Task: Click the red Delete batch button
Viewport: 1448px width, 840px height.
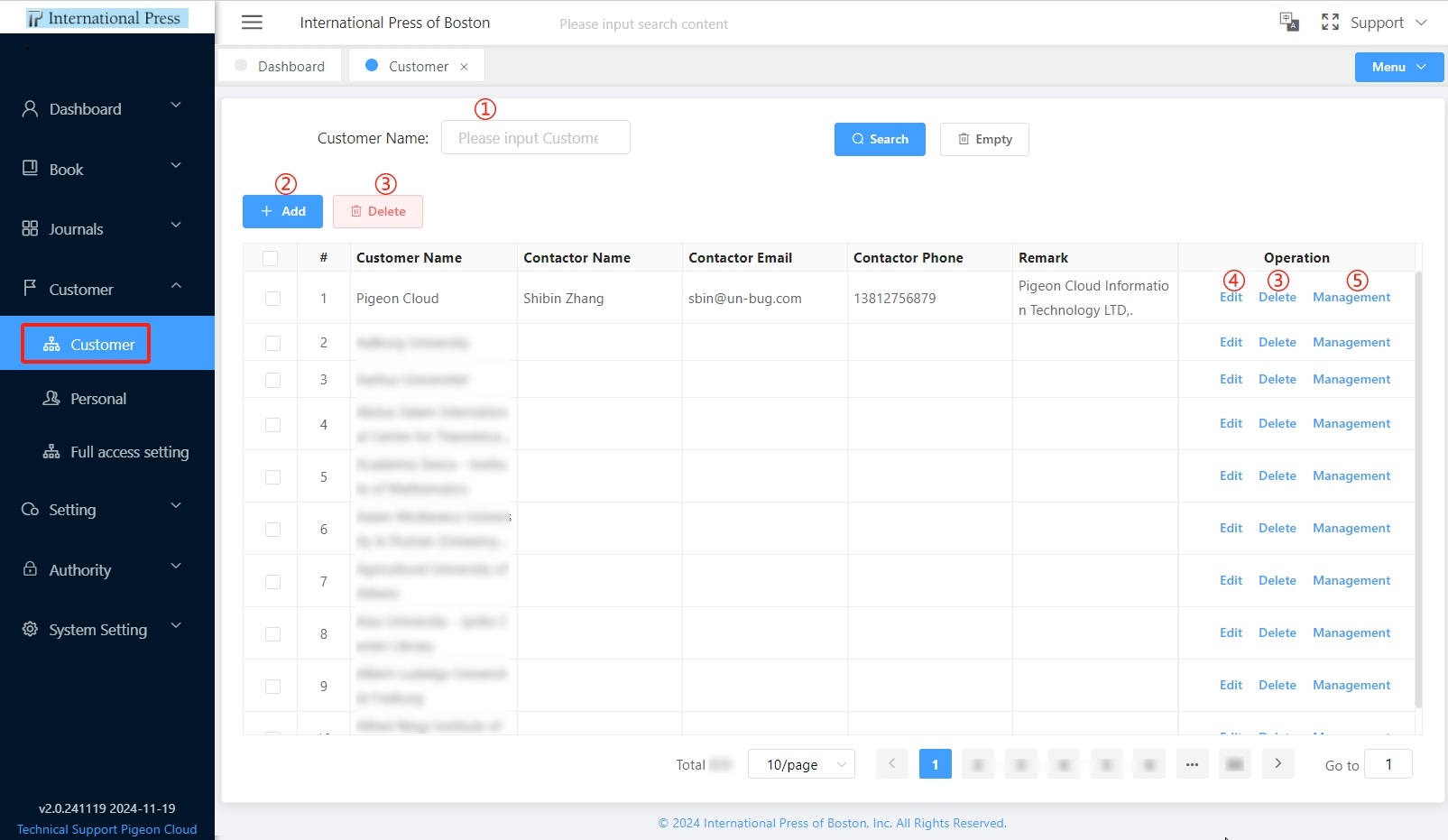Action: (378, 211)
